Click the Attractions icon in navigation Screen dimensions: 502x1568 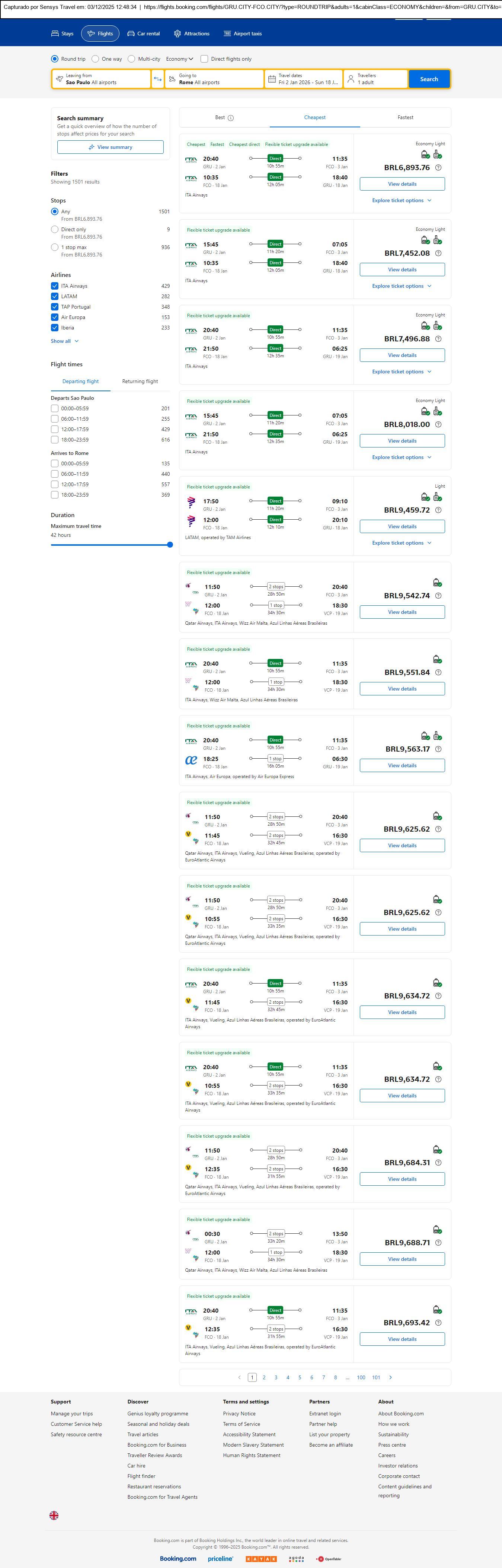pyautogui.click(x=177, y=34)
